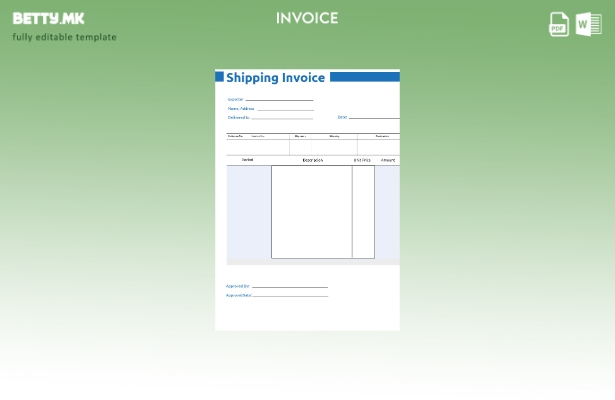The height and width of the screenshot is (400, 615).
Task: Click the Unit Price column header
Action: [362, 160]
